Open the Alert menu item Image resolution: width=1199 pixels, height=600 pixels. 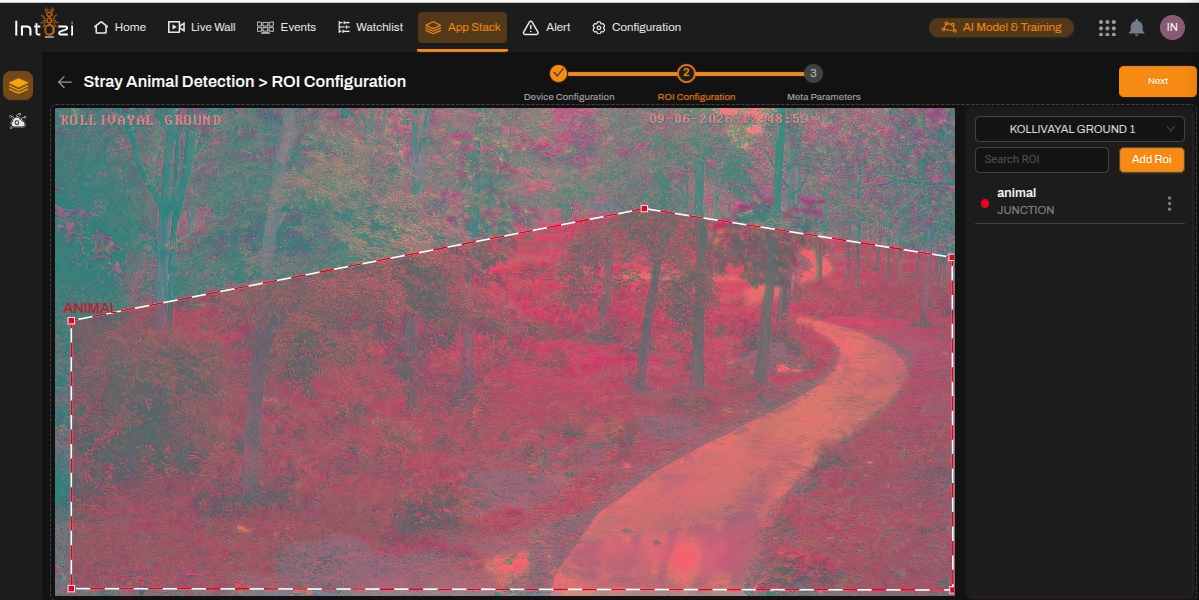546,28
